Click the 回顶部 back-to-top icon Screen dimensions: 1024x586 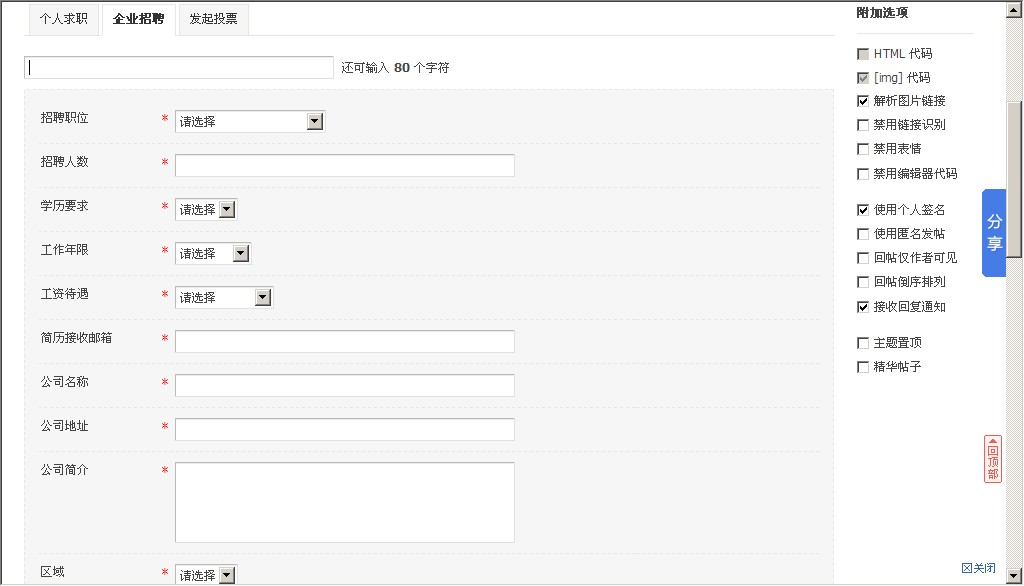992,459
